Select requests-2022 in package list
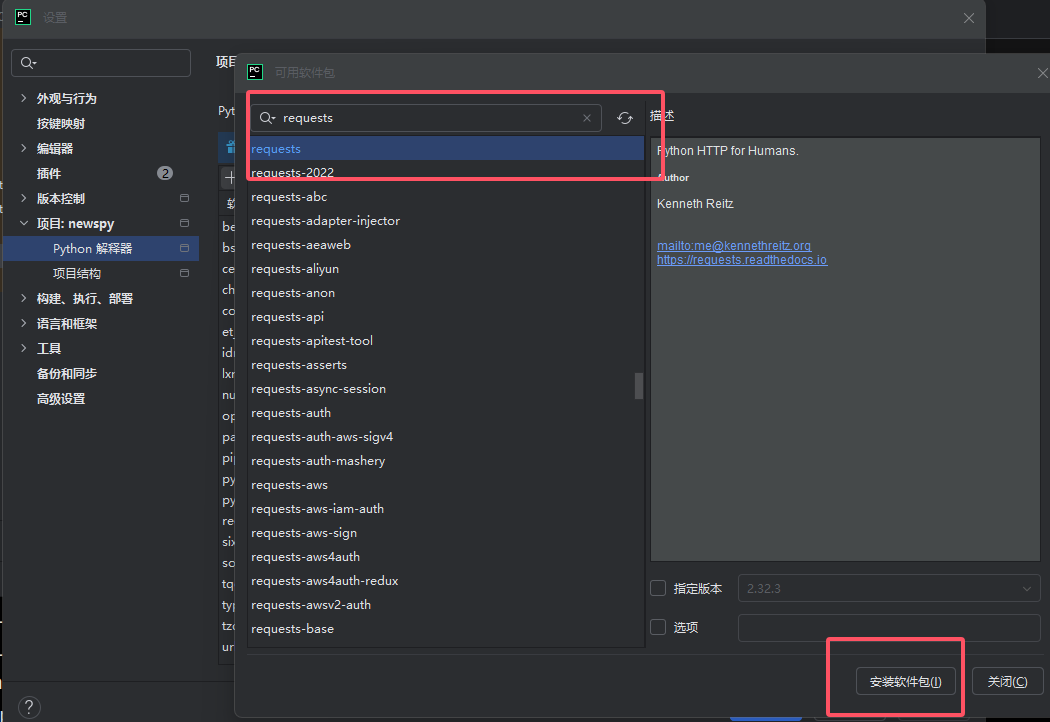Image resolution: width=1050 pixels, height=722 pixels. tap(446, 173)
